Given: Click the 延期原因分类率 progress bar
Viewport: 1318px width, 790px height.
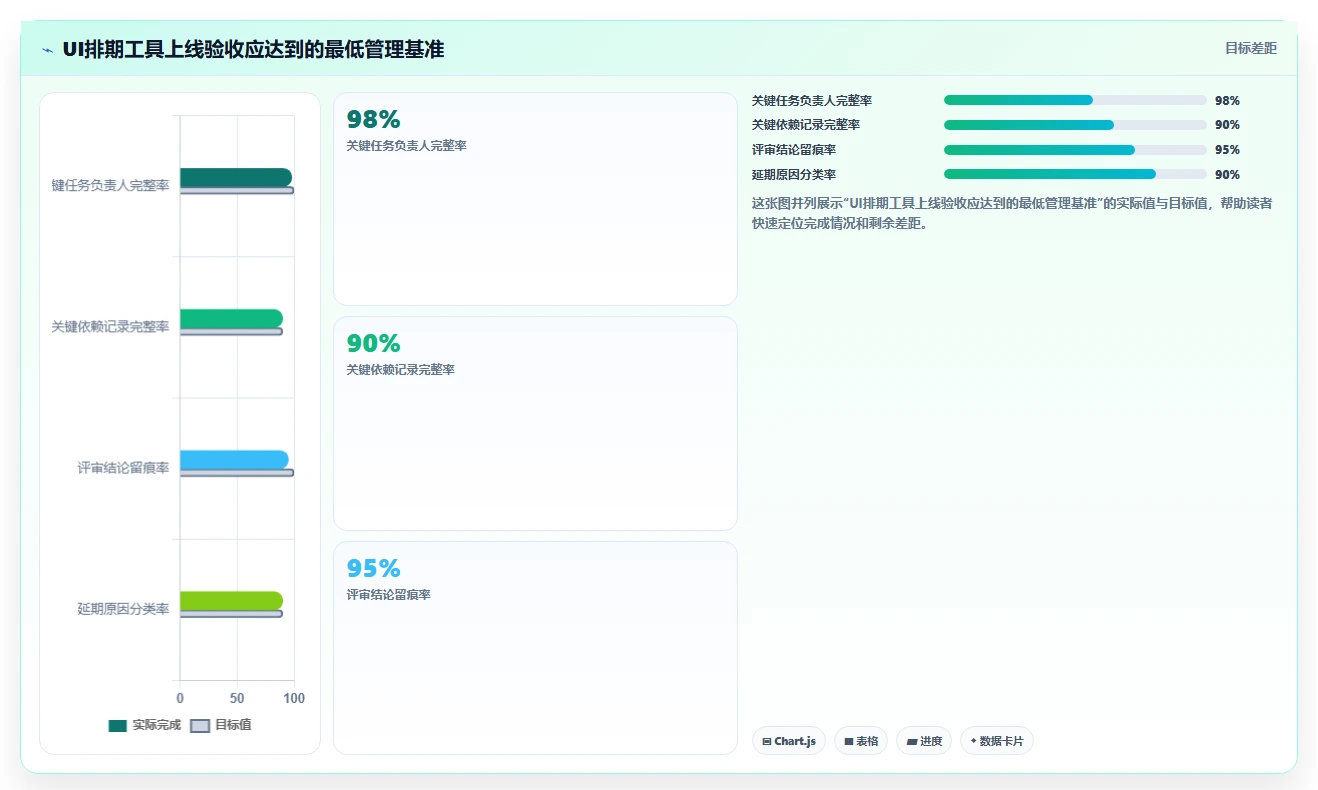Looking at the screenshot, I should coord(1075,174).
